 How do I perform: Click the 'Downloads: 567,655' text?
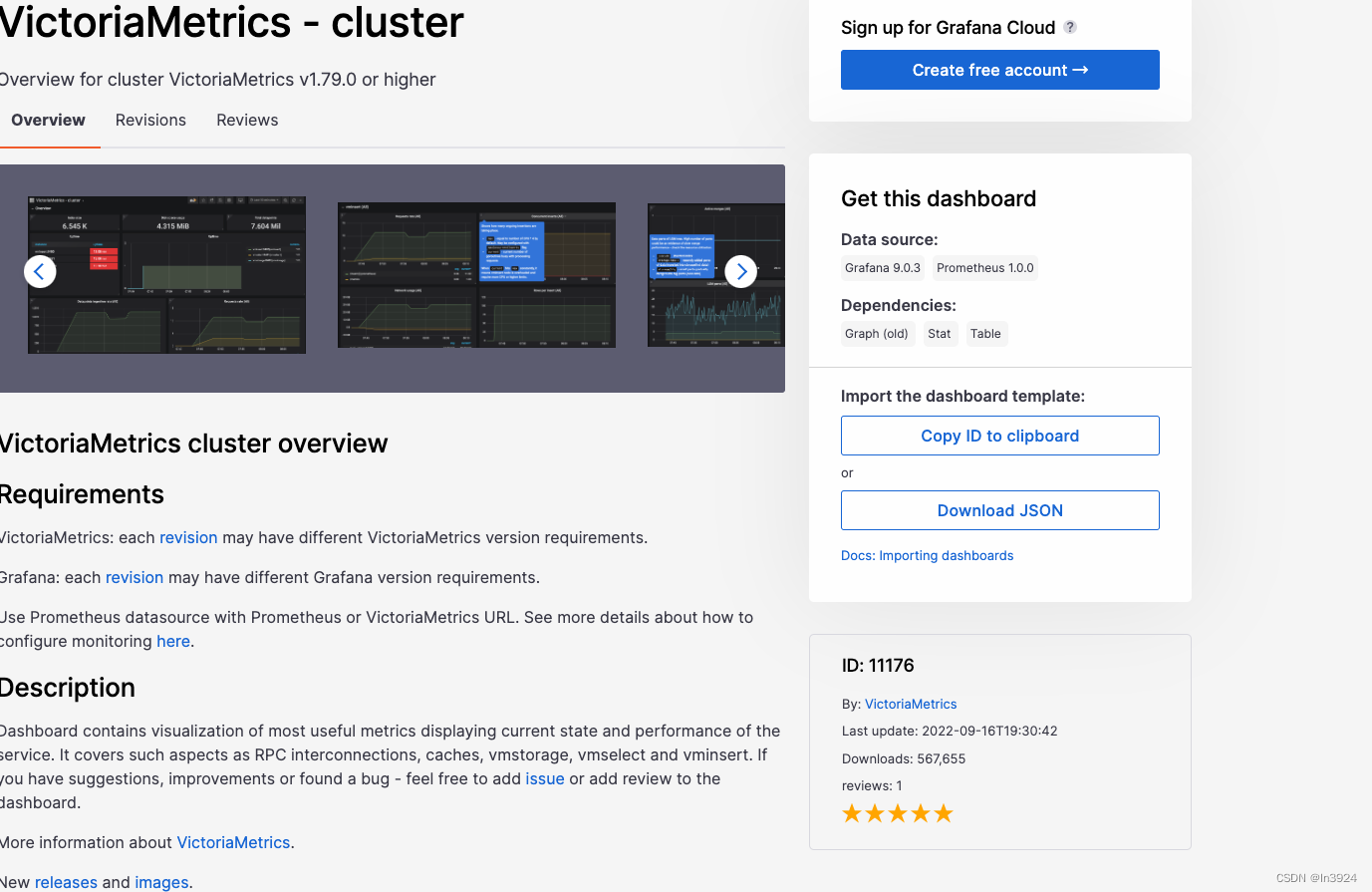(904, 758)
